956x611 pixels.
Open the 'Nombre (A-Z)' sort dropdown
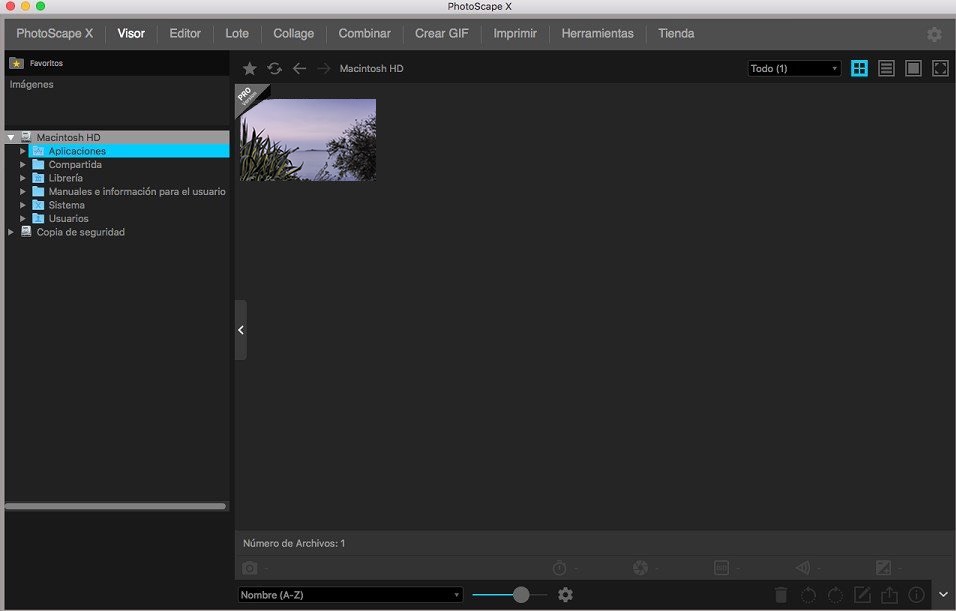click(x=349, y=594)
